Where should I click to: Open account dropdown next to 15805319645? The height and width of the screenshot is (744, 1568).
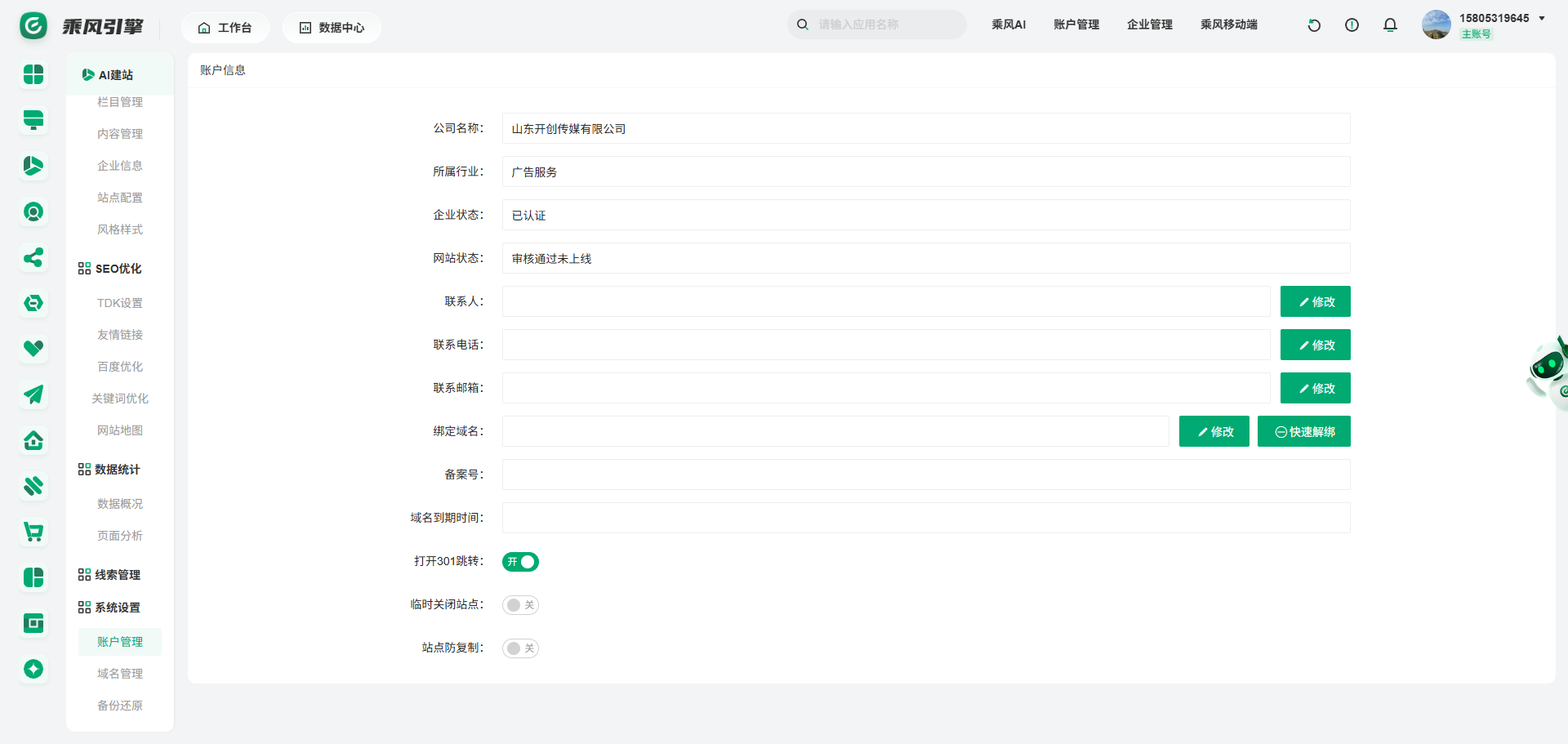point(1542,19)
